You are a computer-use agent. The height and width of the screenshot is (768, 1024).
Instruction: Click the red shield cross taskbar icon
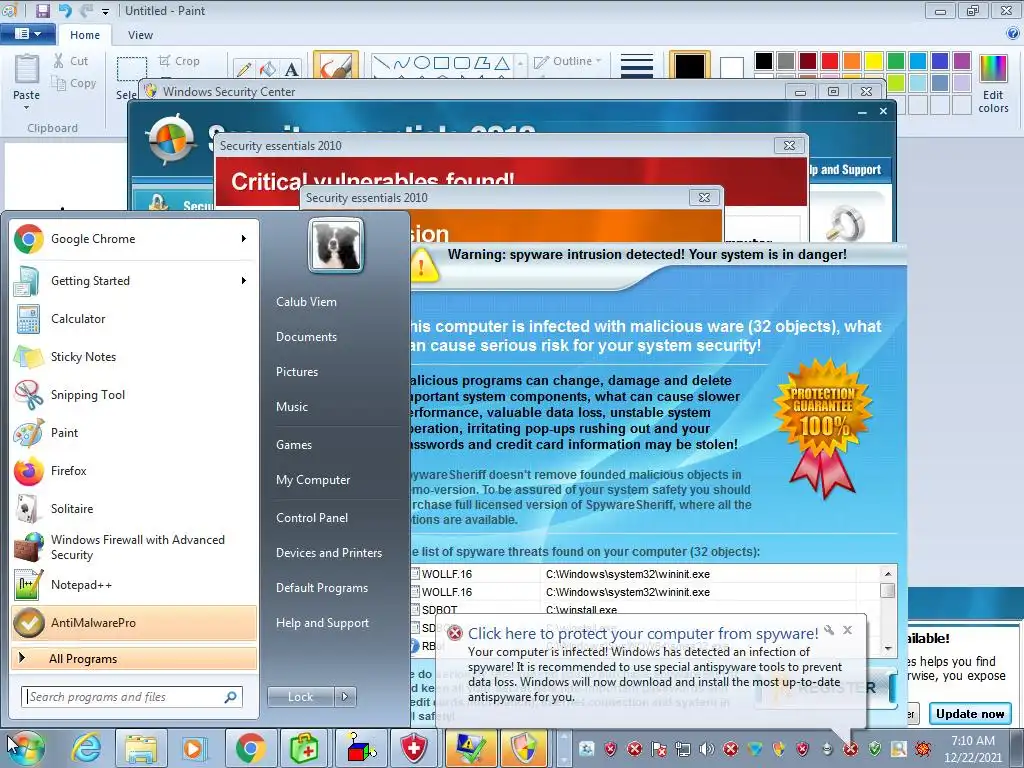(414, 748)
